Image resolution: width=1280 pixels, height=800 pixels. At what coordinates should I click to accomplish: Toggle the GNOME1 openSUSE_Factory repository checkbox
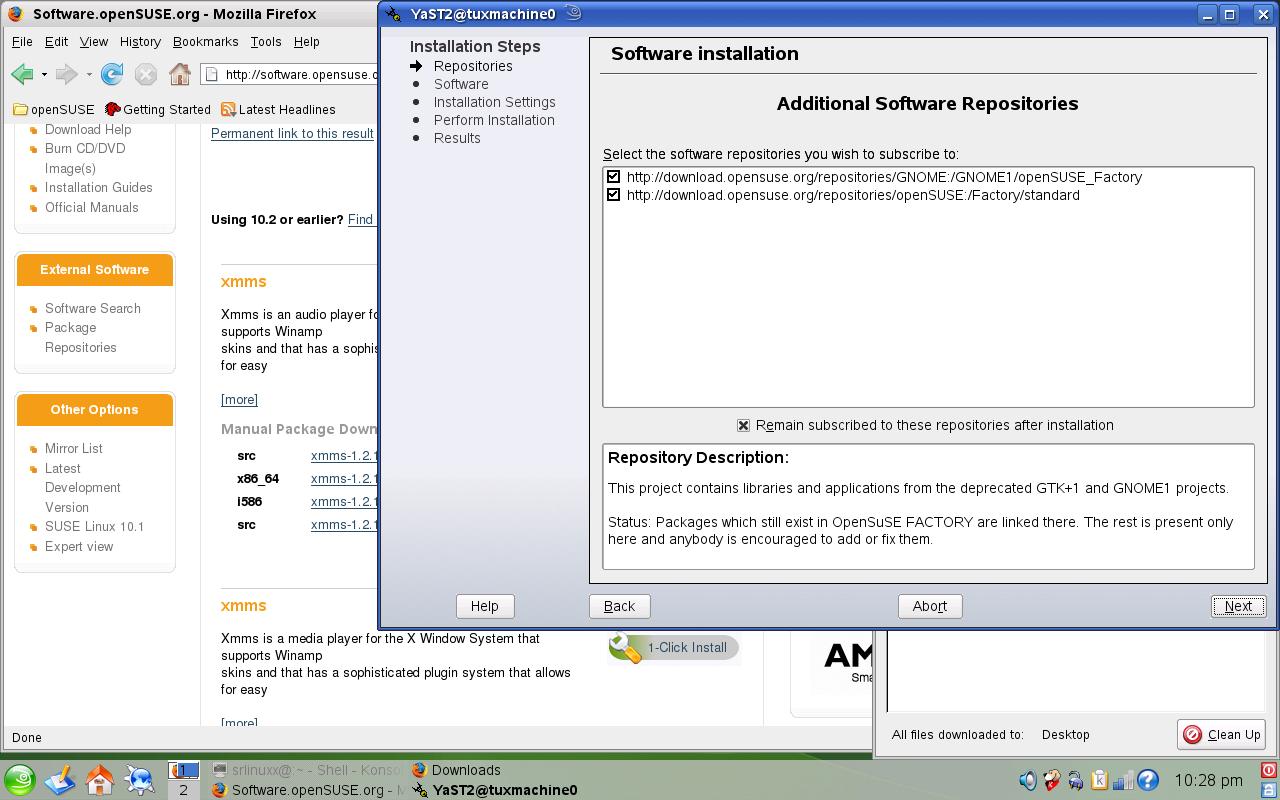613,177
